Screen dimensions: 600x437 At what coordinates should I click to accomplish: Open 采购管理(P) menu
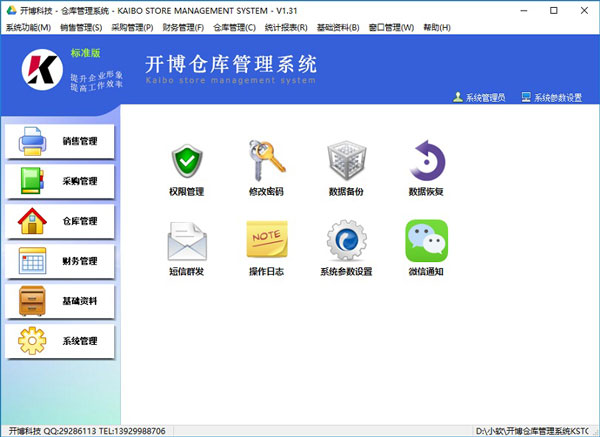pyautogui.click(x=132, y=28)
